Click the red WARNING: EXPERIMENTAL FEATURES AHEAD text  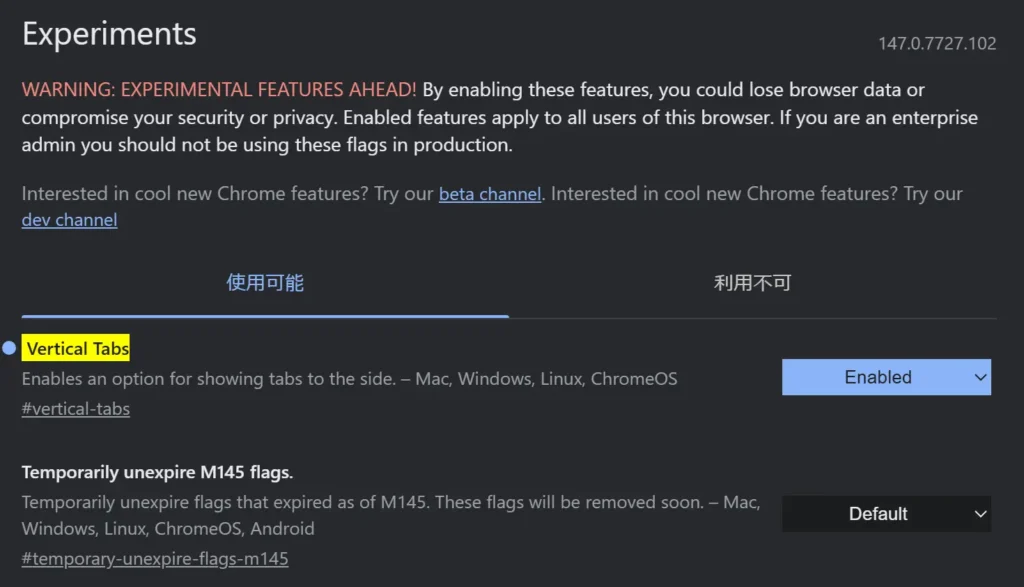[x=219, y=90]
